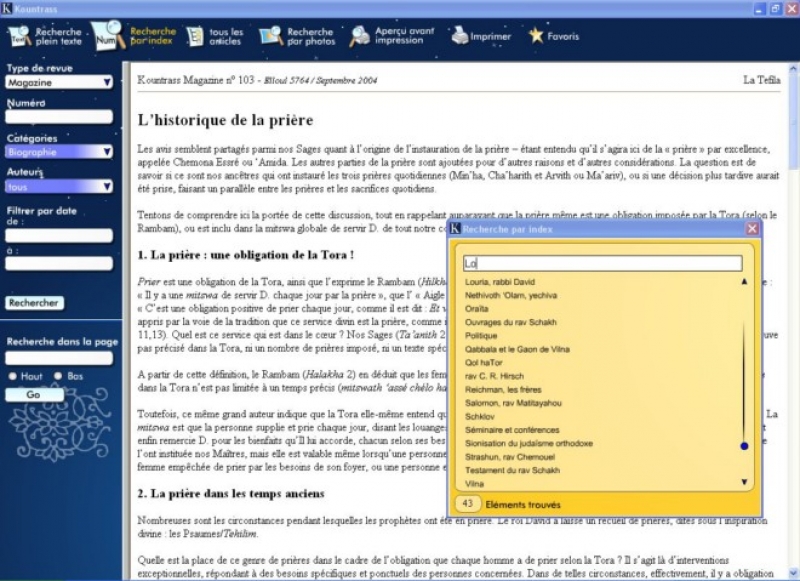Select the 'Schklov' index entry
Screen dimensions: 800x581
click(x=480, y=416)
